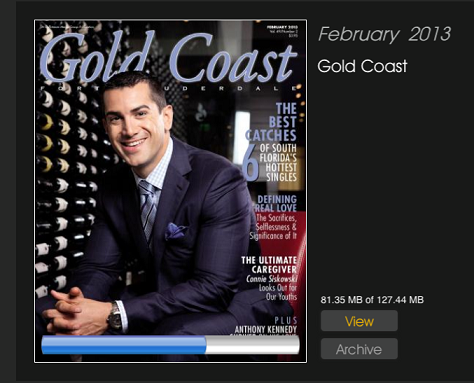This screenshot has height=383, width=474.
Task: Click the 'Defining Real Love' cover headline
Action: 276,204
